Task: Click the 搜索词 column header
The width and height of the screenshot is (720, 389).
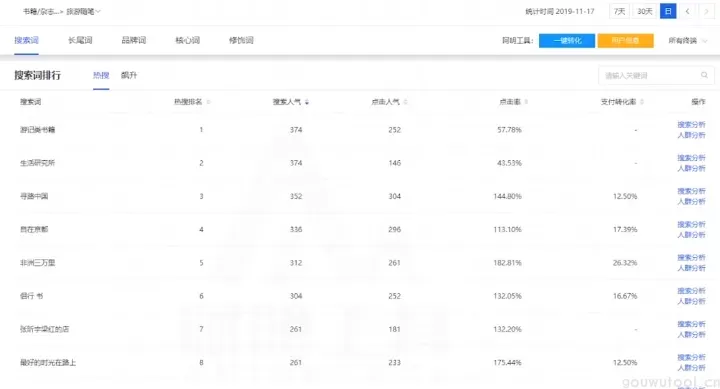Action: point(30,102)
